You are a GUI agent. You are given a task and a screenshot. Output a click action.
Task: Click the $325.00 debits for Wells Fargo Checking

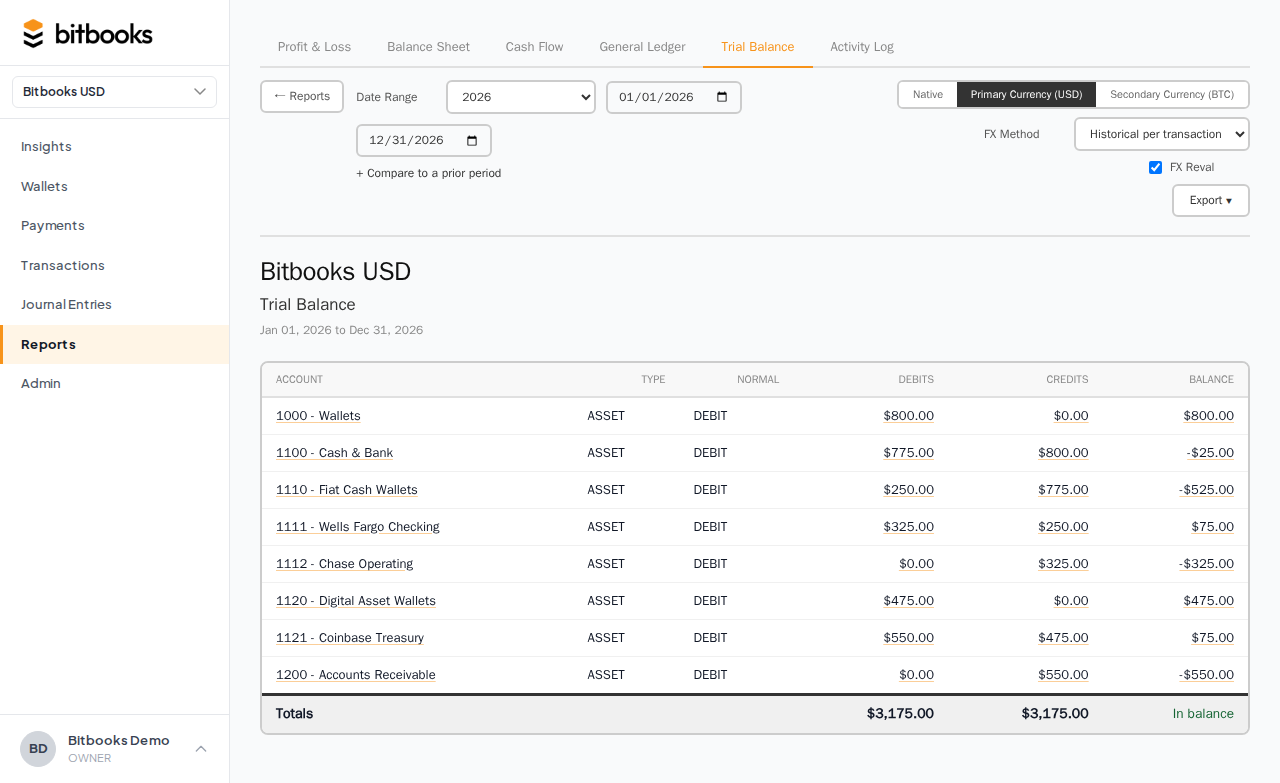click(x=908, y=527)
